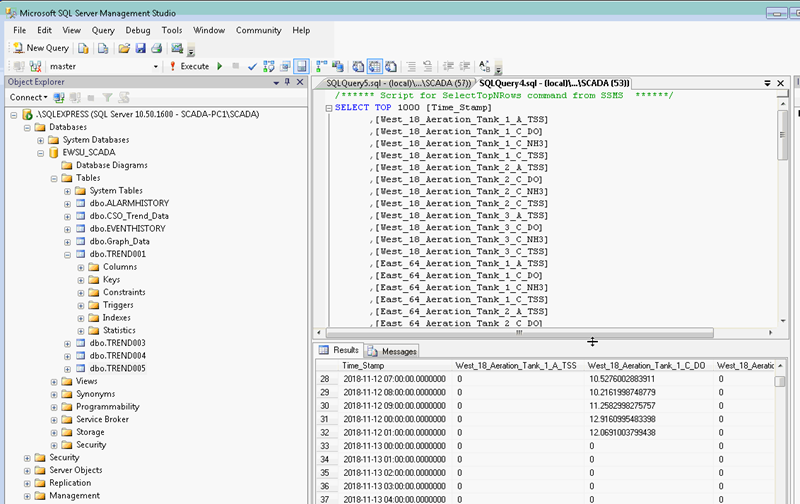The image size is (800, 504).
Task: Comment out the selected lines
Action: coord(411,66)
